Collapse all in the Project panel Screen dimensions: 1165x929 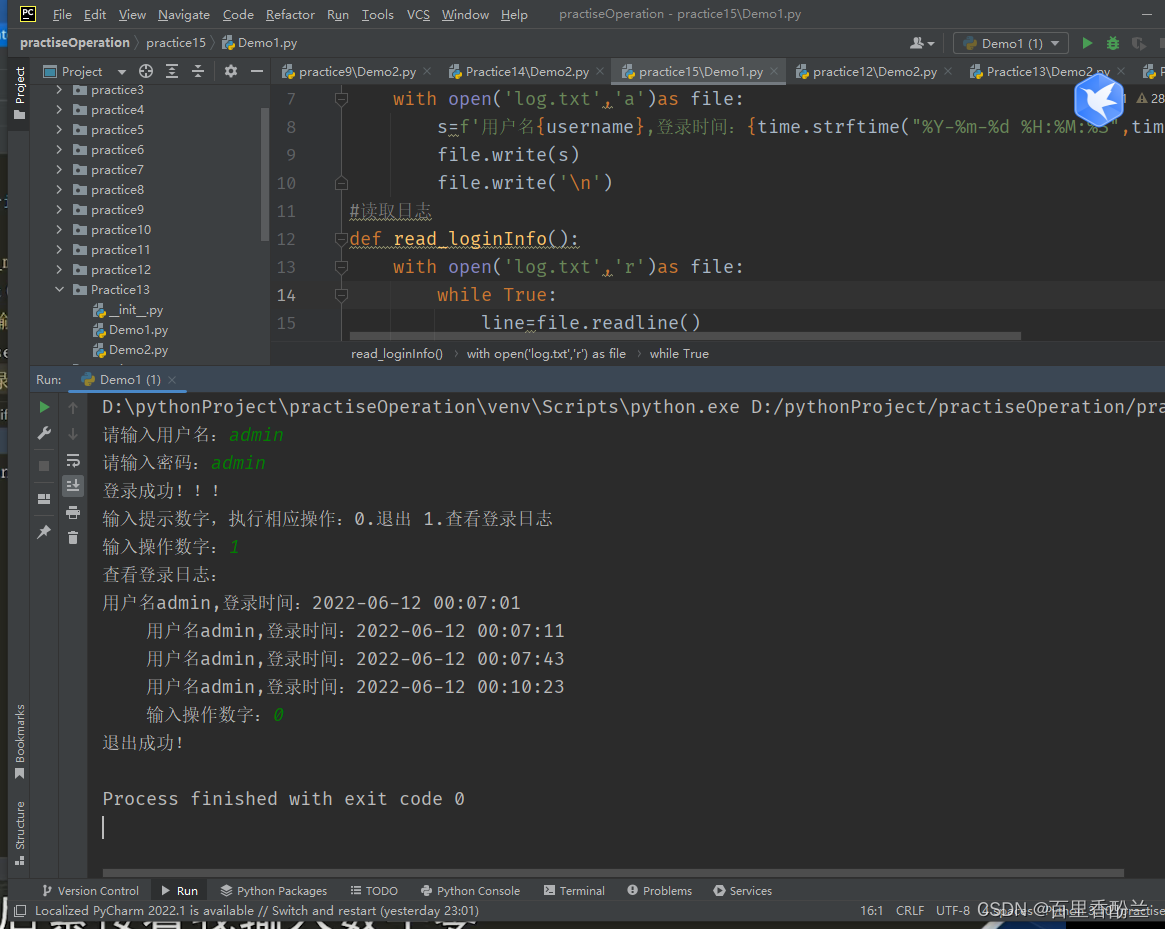click(198, 71)
